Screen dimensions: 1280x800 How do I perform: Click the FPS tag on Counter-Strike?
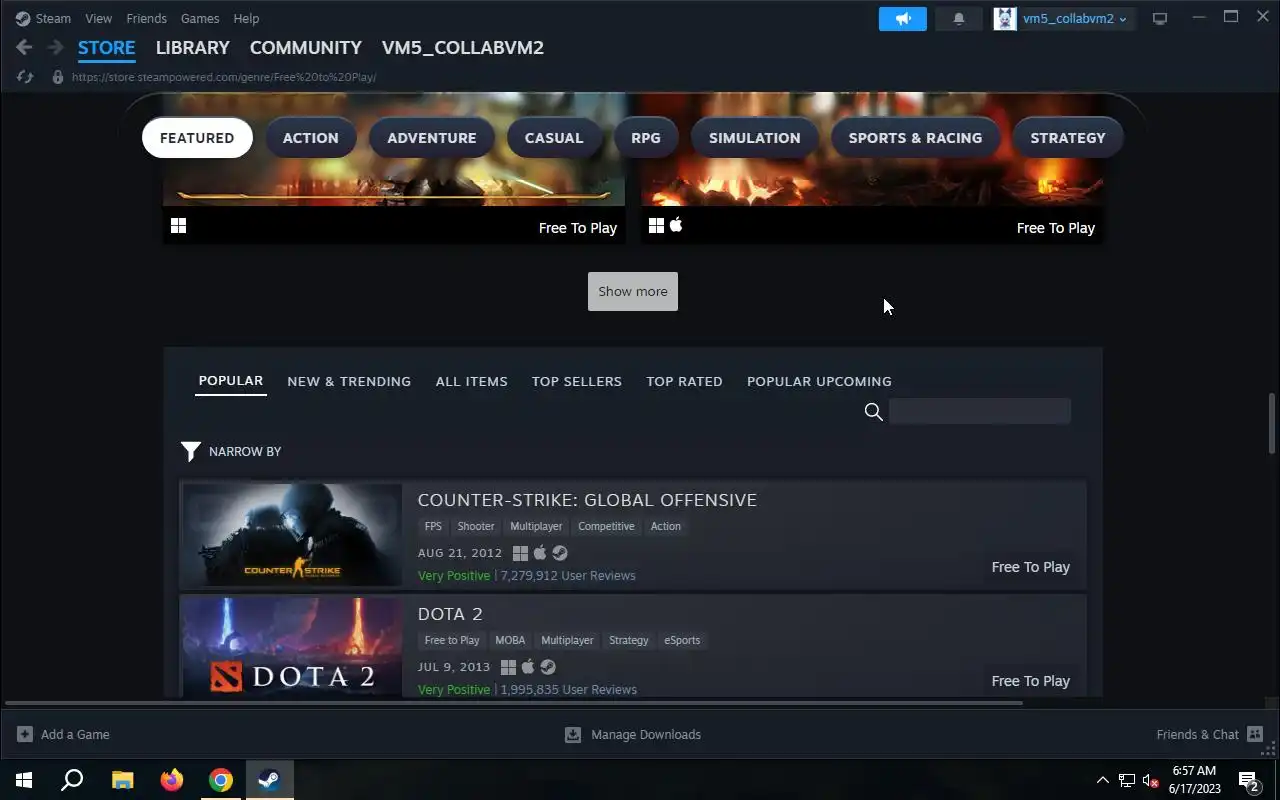[433, 526]
